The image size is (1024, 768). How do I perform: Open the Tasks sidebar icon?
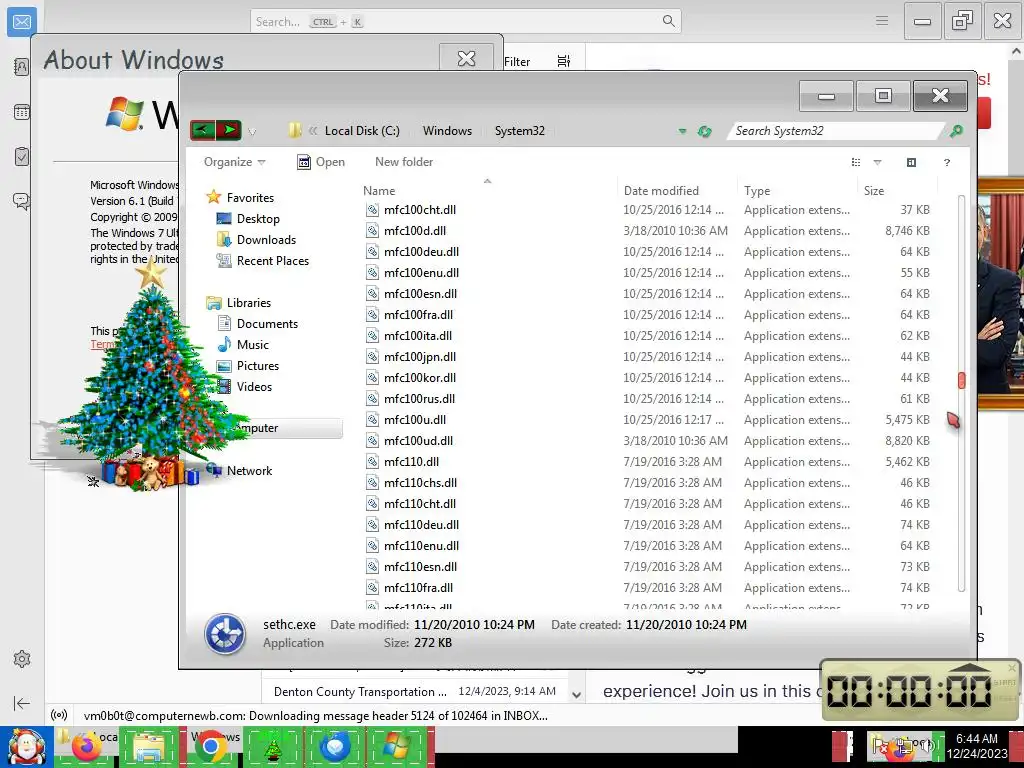22,157
